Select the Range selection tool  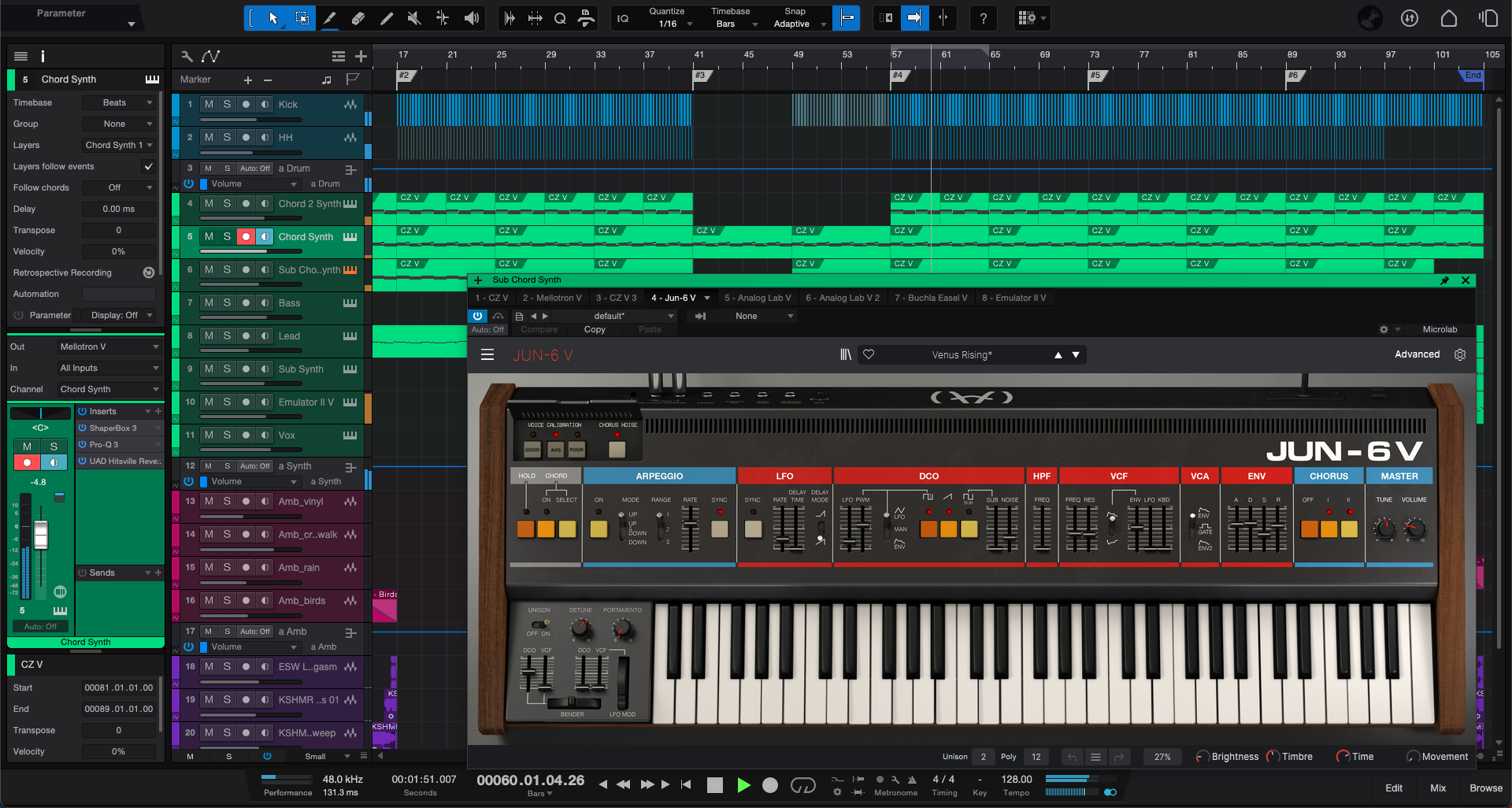[x=302, y=18]
